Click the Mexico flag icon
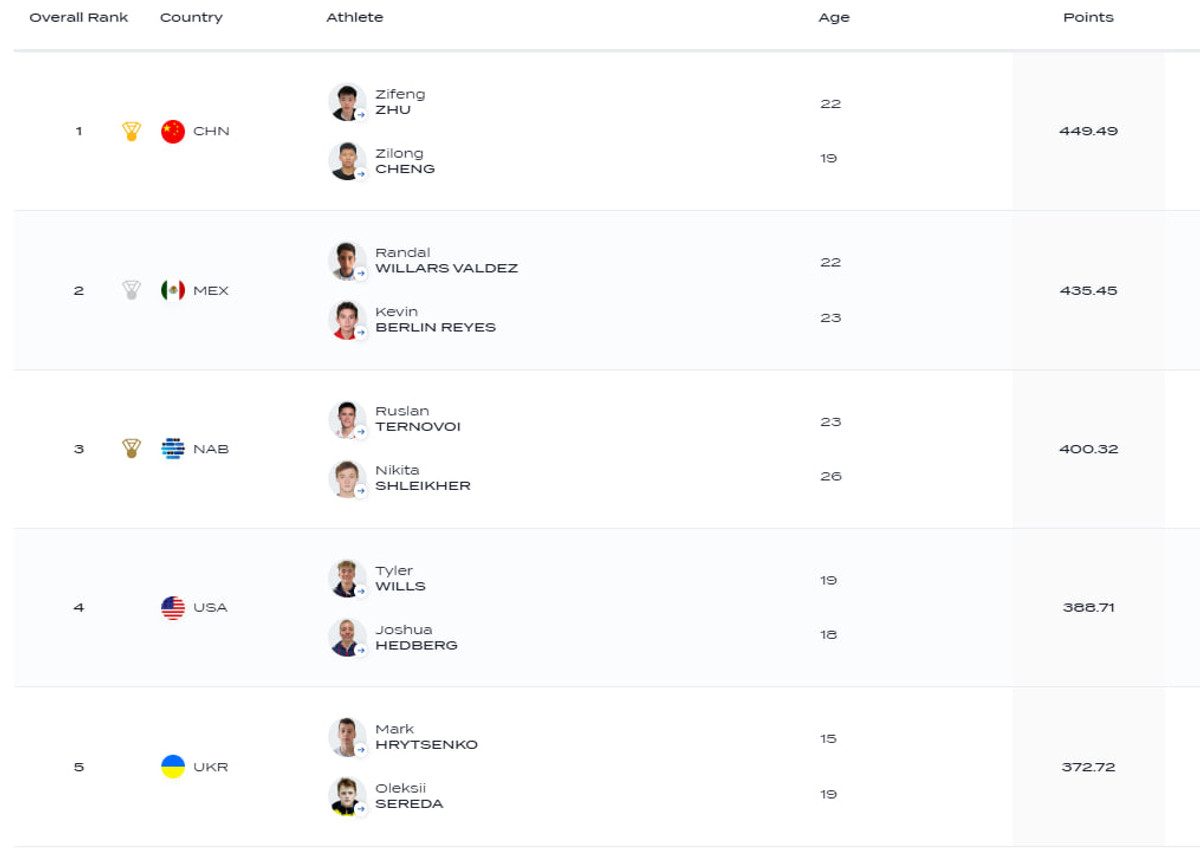 tap(173, 290)
